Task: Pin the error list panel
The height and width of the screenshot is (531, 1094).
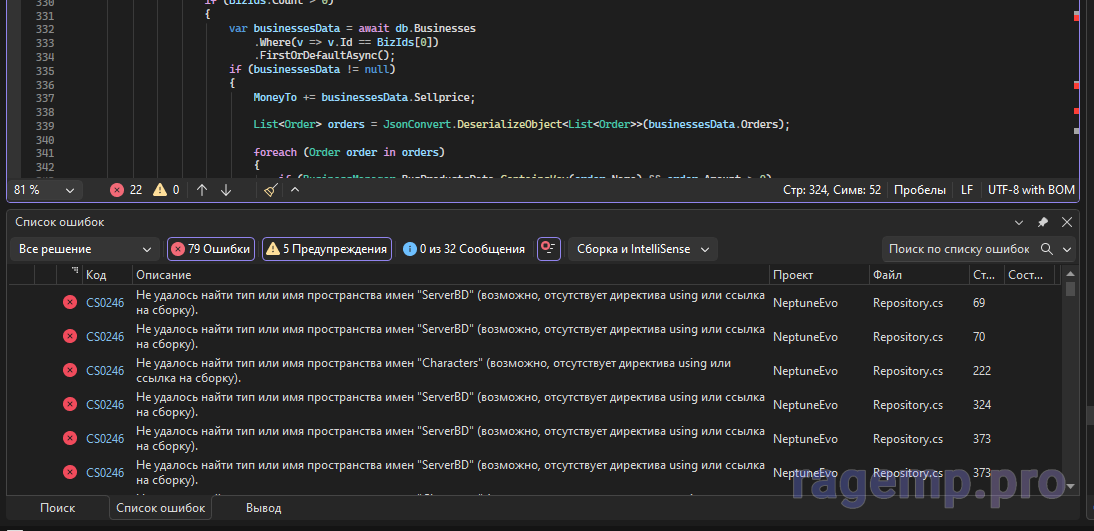Action: [1043, 222]
